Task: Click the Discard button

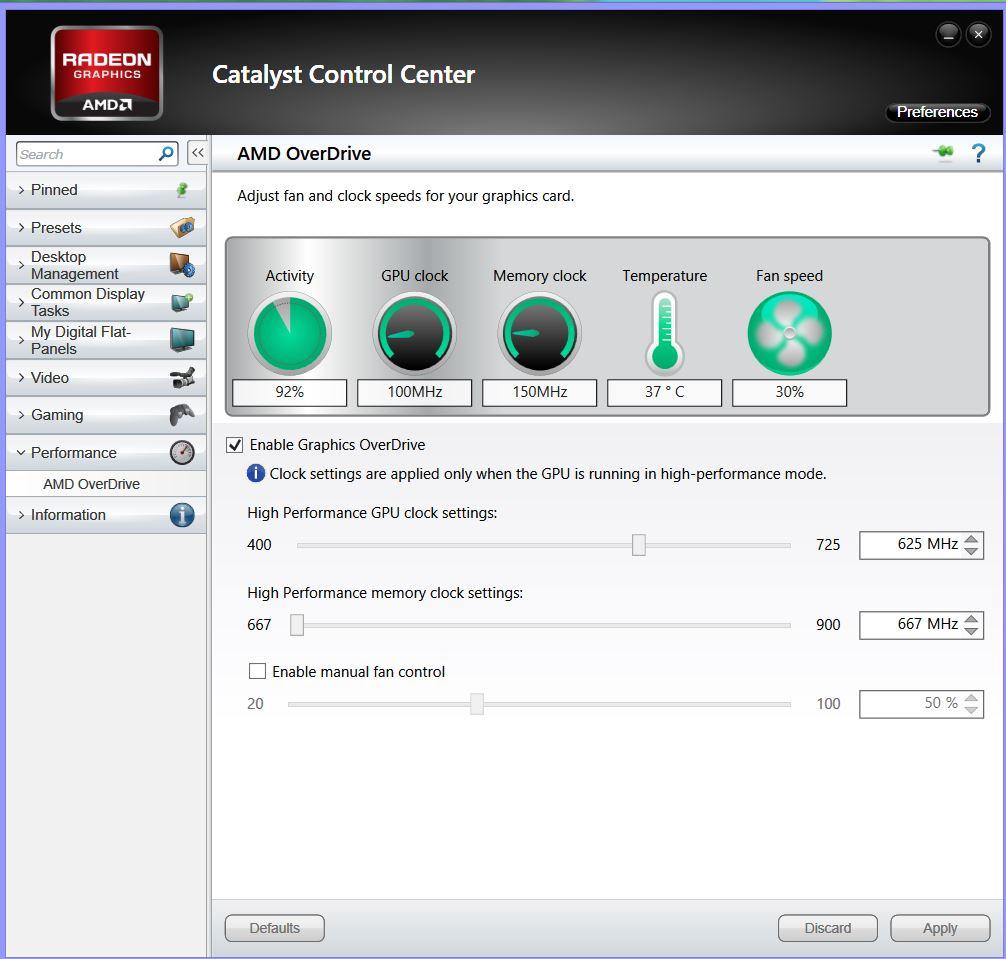Action: (x=828, y=928)
